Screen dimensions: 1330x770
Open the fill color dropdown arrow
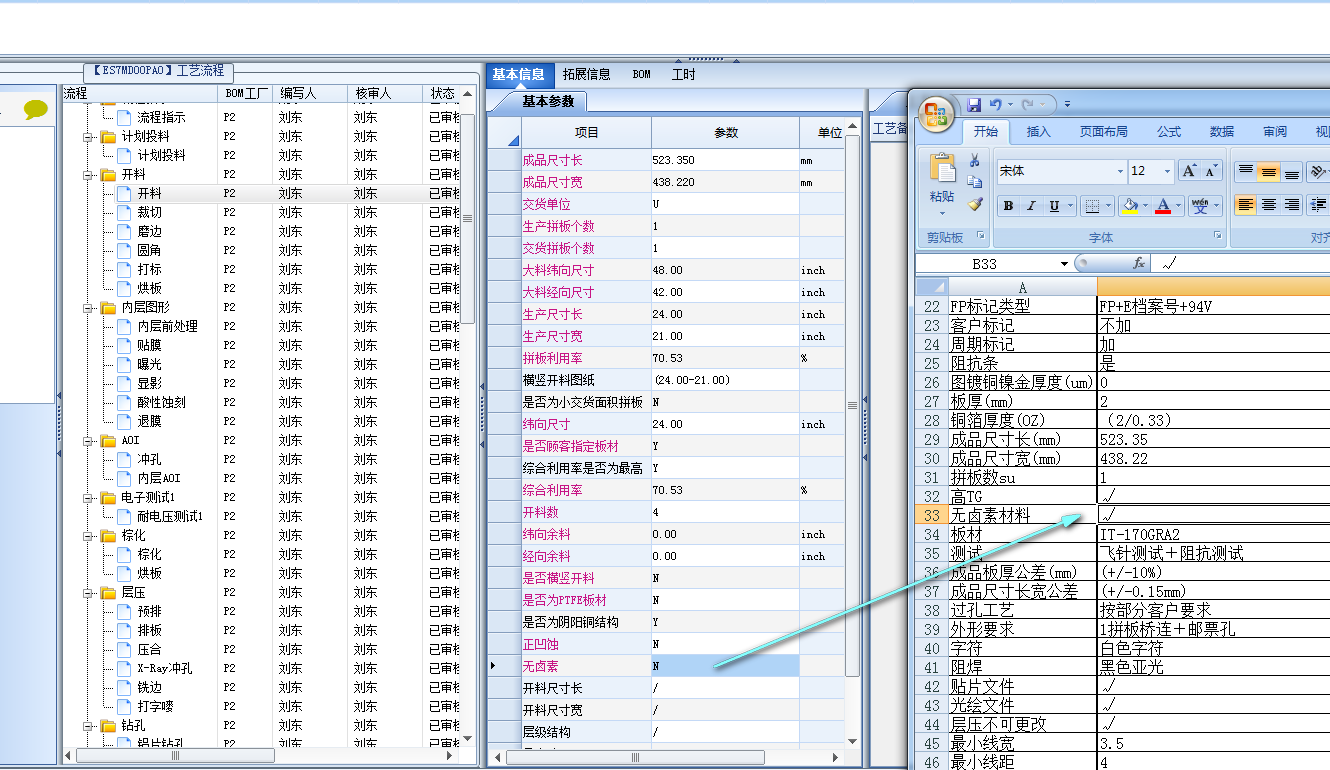coord(1145,206)
